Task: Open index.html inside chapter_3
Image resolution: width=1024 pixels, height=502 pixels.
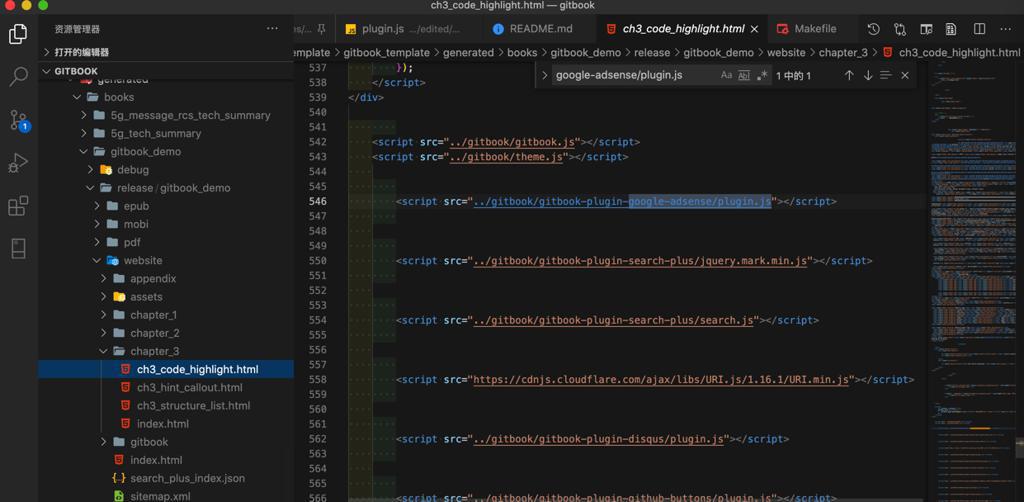Action: tap(166, 424)
